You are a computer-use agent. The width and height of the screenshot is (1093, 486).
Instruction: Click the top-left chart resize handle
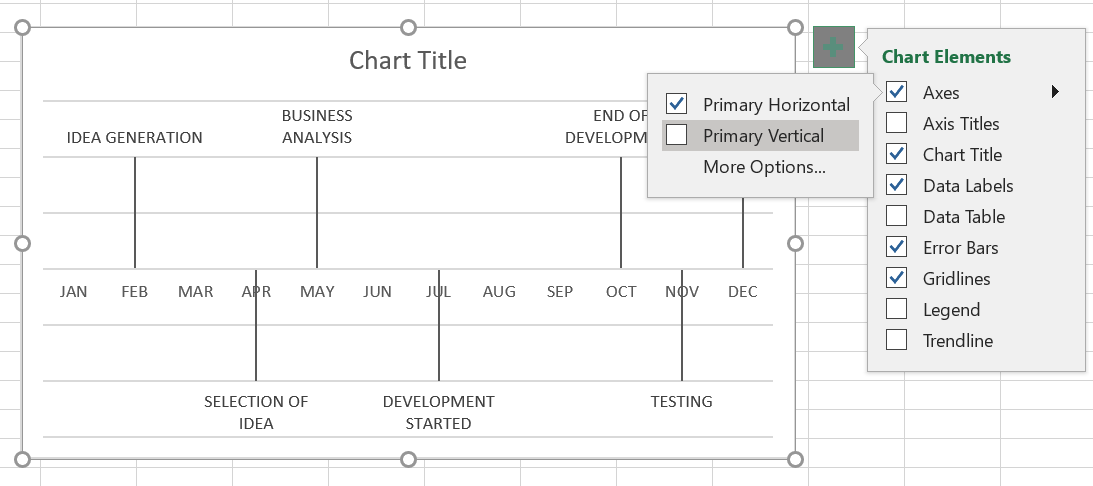click(24, 28)
